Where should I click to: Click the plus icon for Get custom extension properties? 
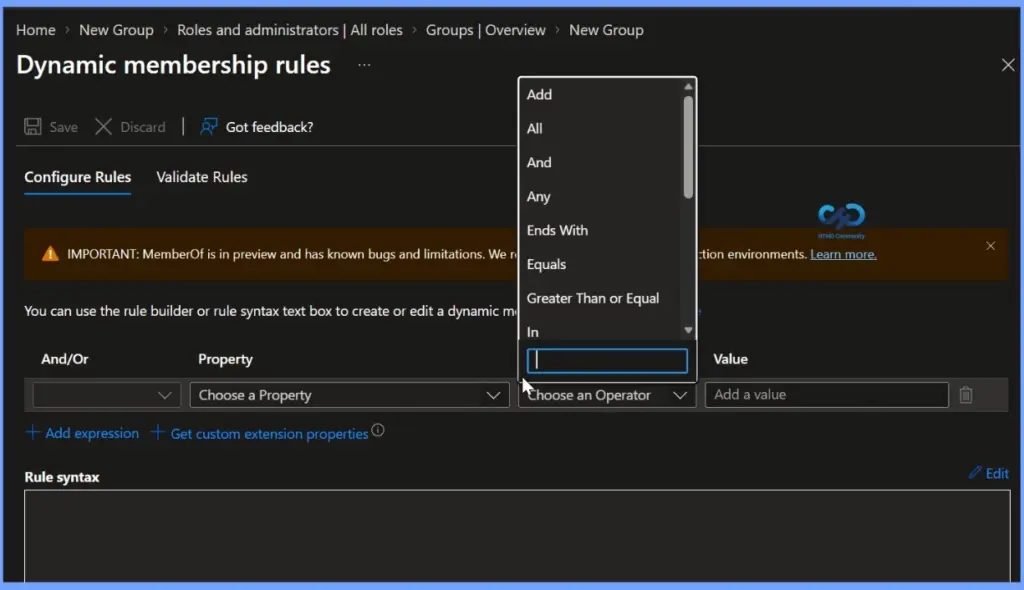[157, 433]
